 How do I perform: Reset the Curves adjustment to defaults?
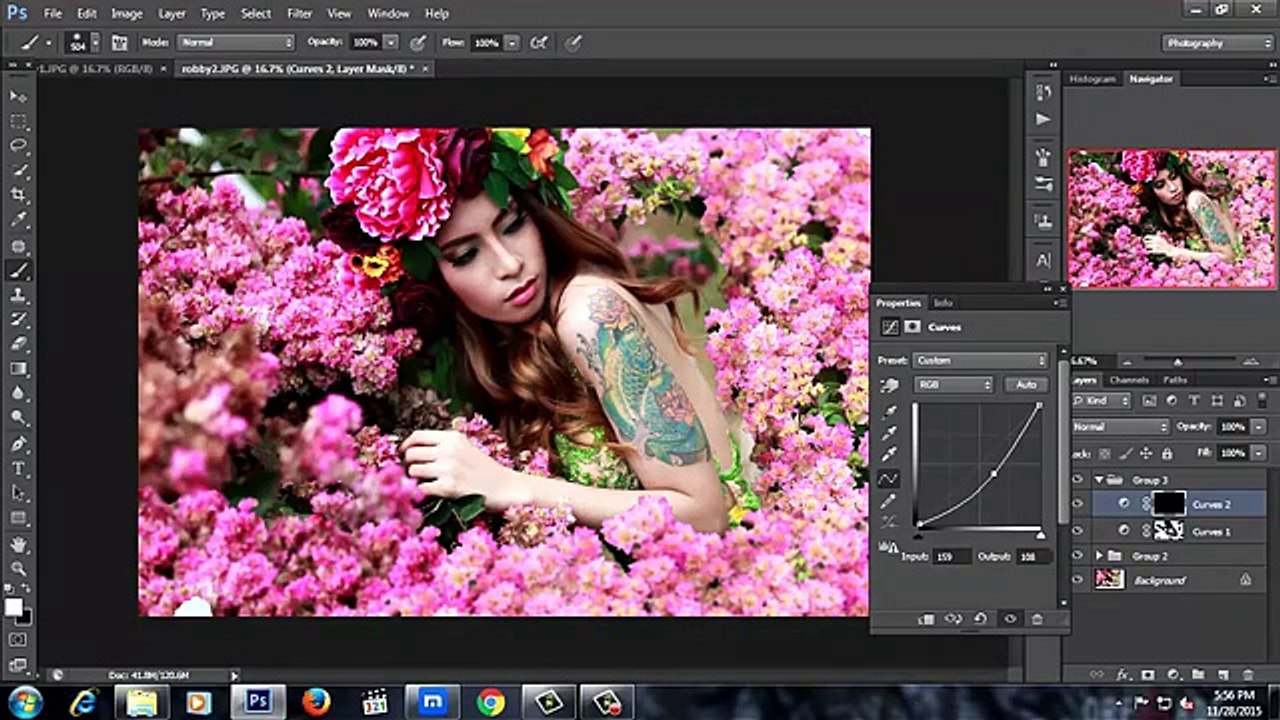982,620
